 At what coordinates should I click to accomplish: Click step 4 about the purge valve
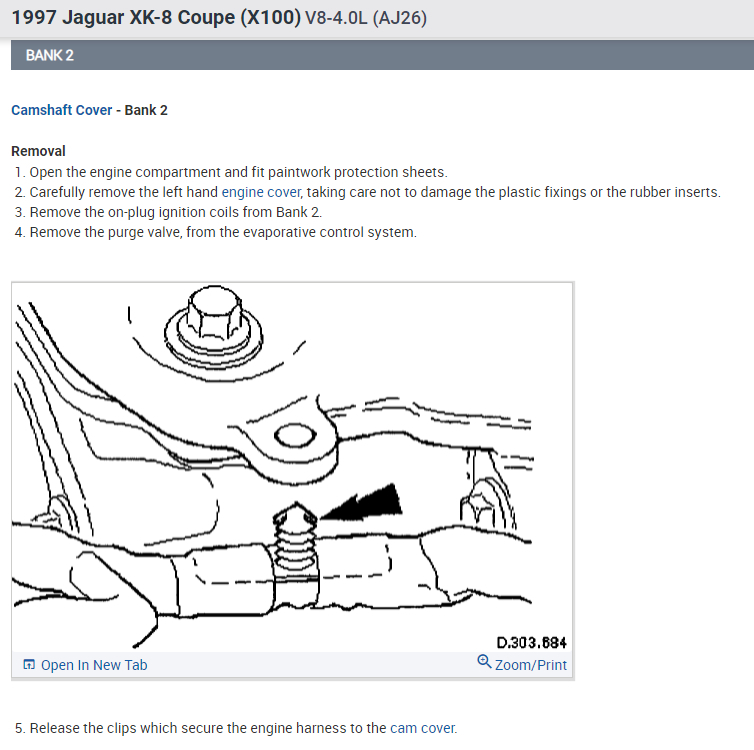[x=215, y=232]
